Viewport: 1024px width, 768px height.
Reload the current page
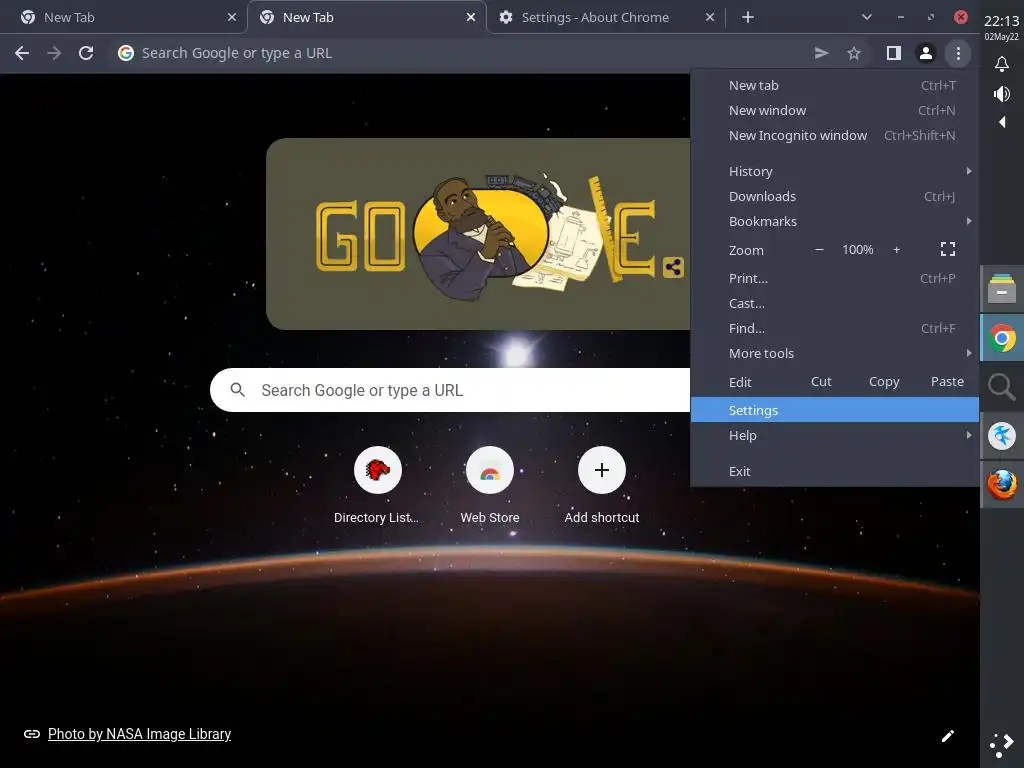tap(86, 53)
